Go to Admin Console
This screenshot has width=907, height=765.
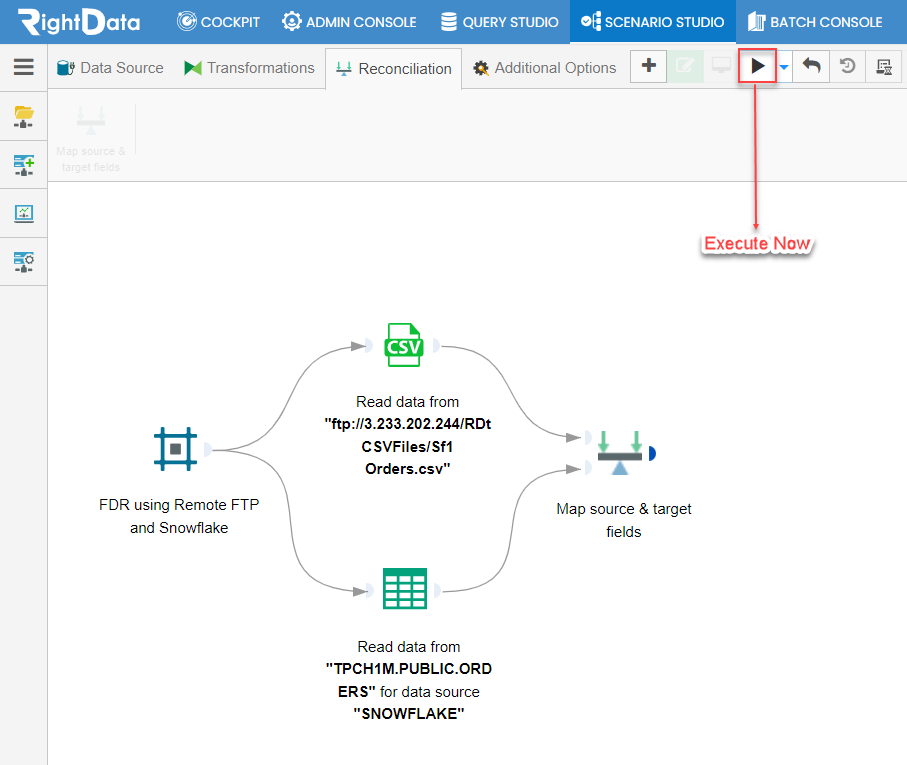coord(349,22)
